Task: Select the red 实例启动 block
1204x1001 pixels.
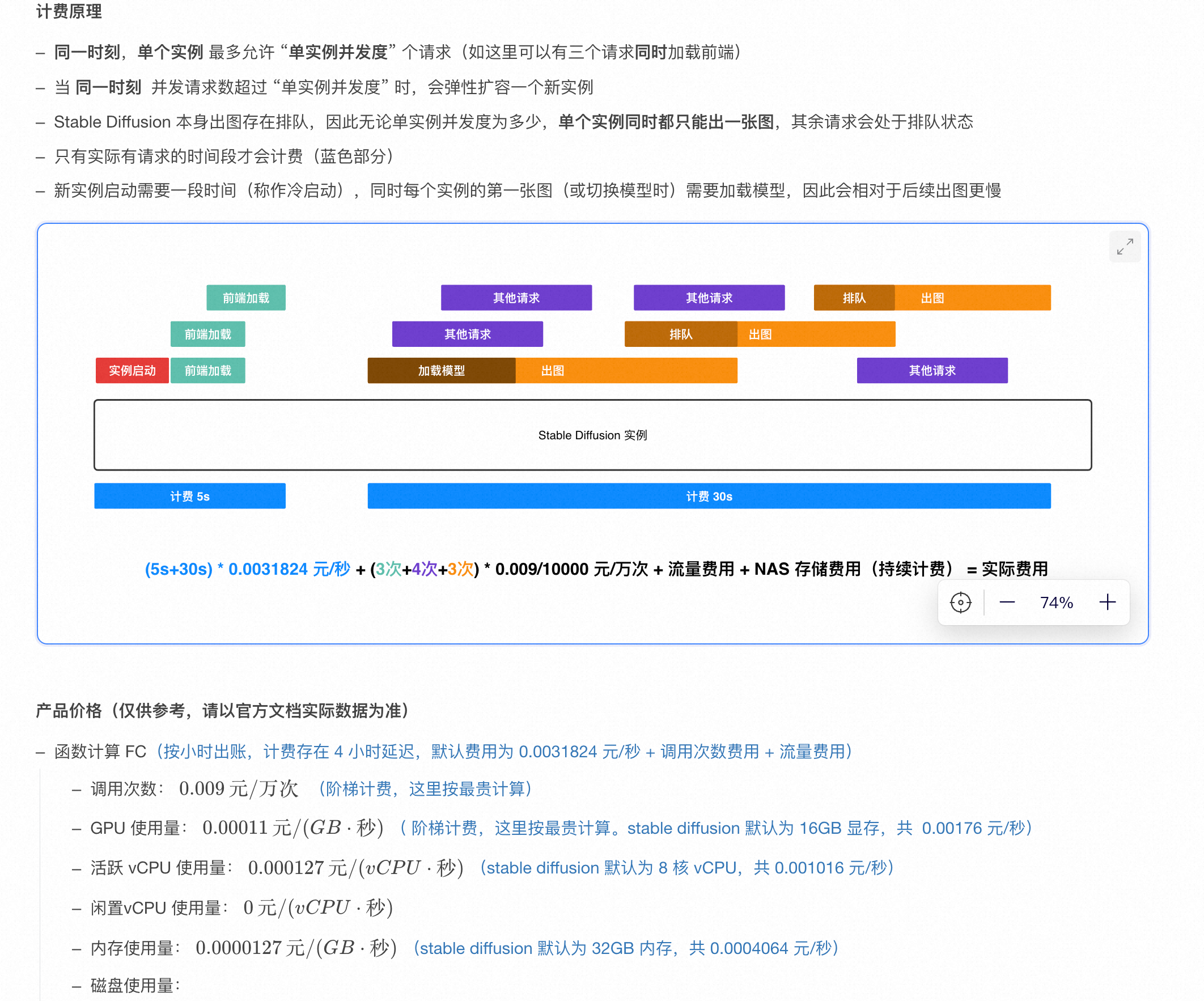Action: (132, 370)
